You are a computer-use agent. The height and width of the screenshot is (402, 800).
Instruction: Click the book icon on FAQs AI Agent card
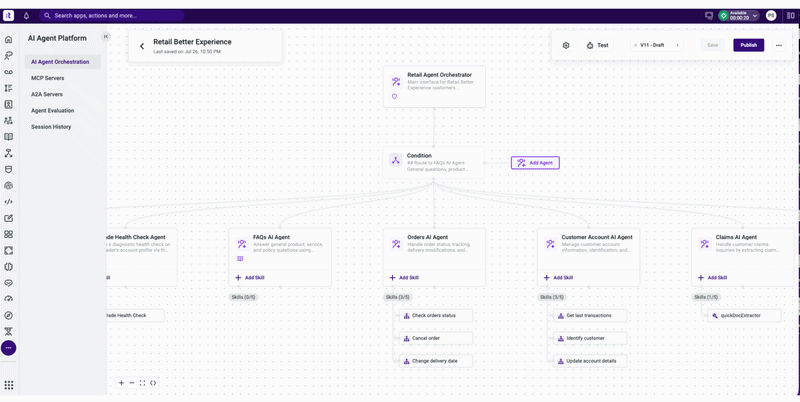[x=240, y=259]
